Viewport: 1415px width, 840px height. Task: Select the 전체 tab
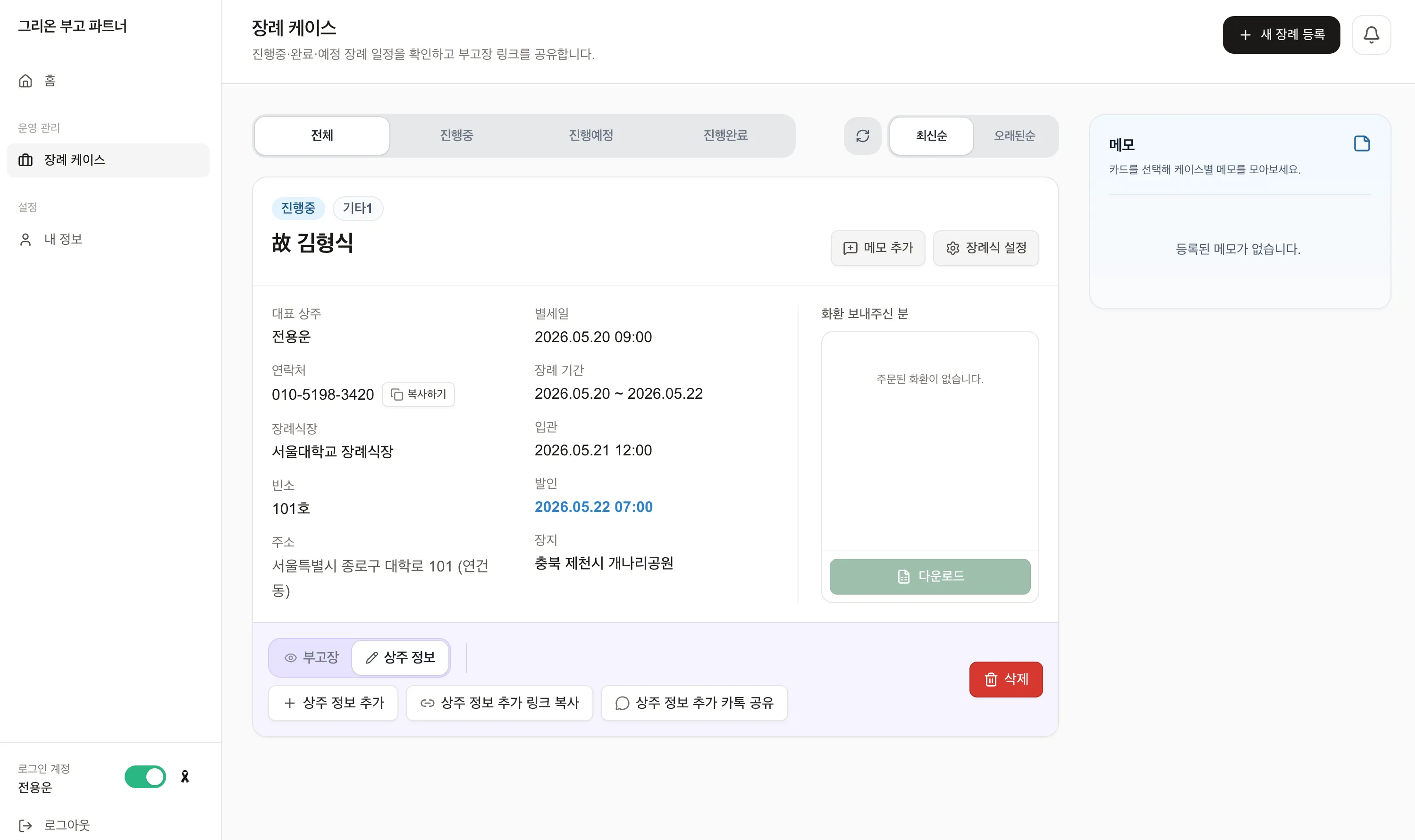(x=321, y=136)
